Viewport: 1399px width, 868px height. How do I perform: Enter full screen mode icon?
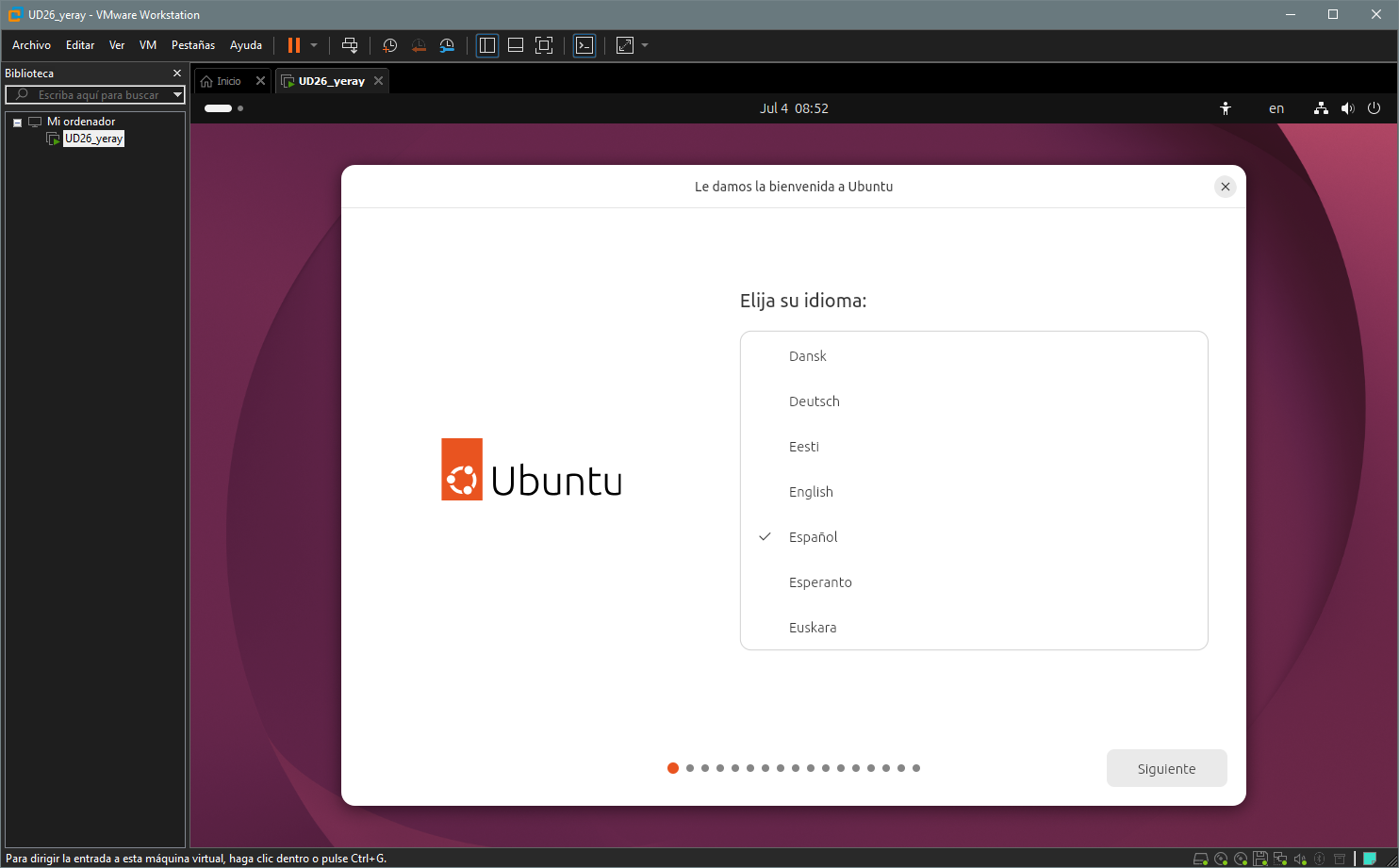[544, 45]
